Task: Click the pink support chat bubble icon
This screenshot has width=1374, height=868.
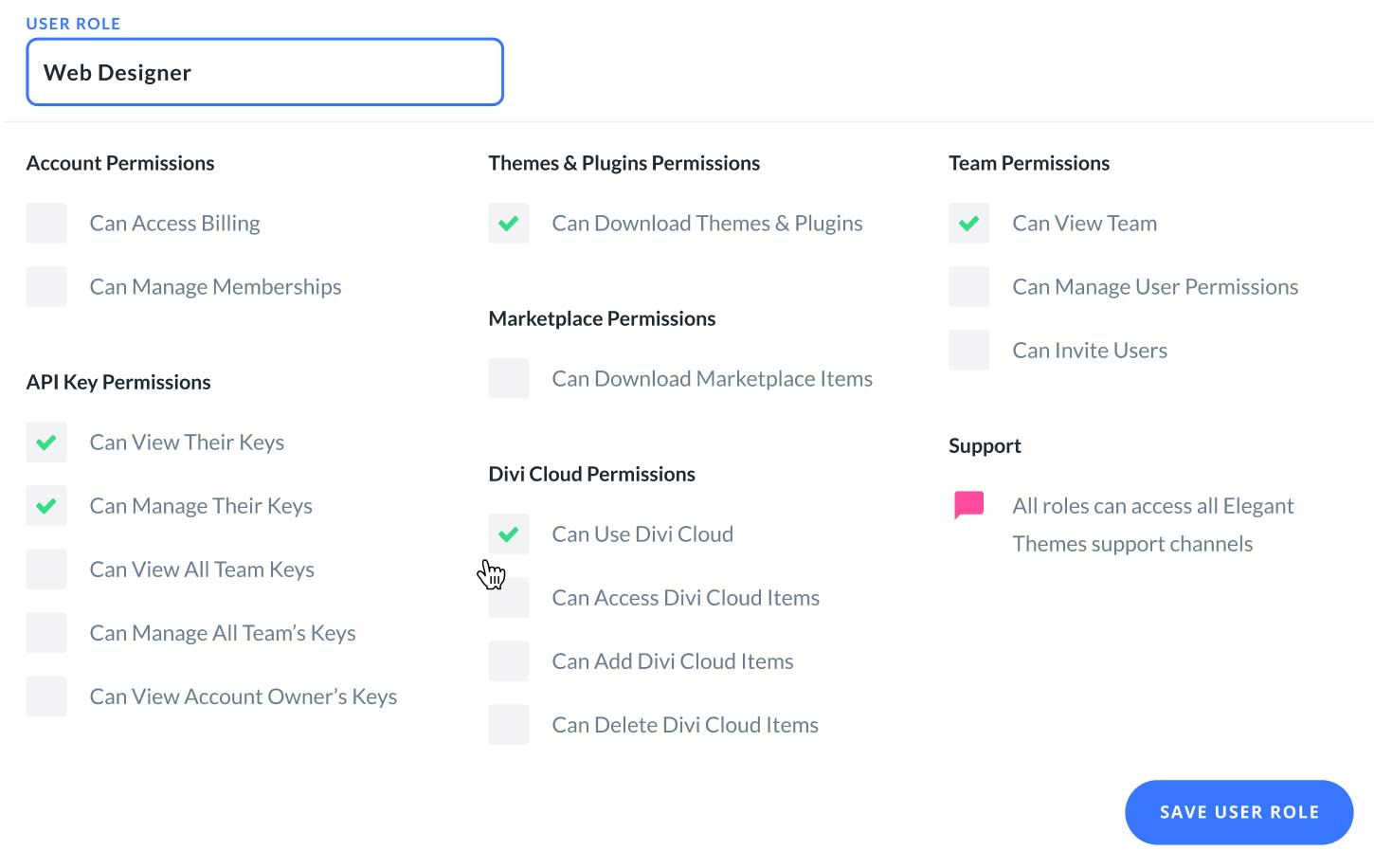Action: tap(968, 504)
